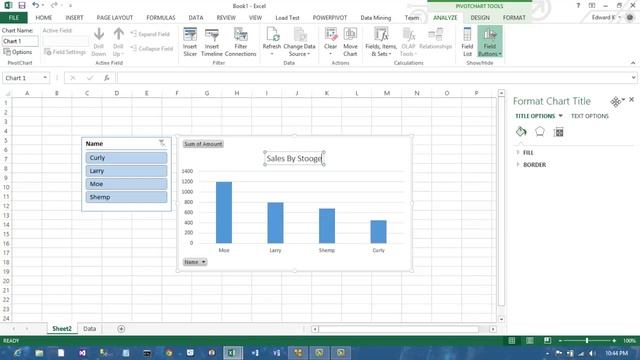Click the Moe bar in chart
Screen dimensions: 640x360
pyautogui.click(x=224, y=212)
